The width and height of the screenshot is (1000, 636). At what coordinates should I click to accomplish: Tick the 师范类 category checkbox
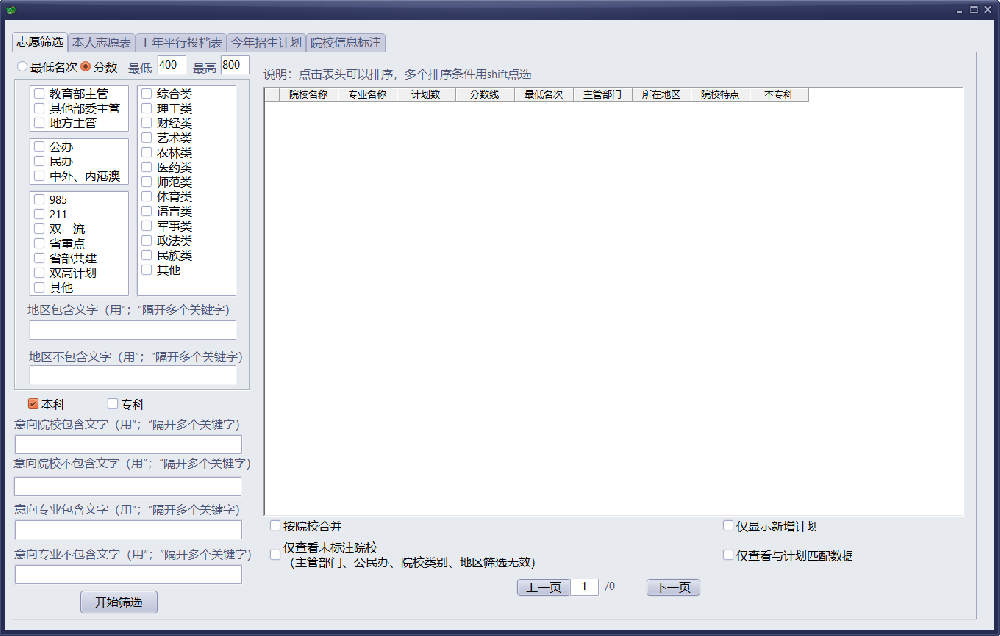pyautogui.click(x=147, y=182)
